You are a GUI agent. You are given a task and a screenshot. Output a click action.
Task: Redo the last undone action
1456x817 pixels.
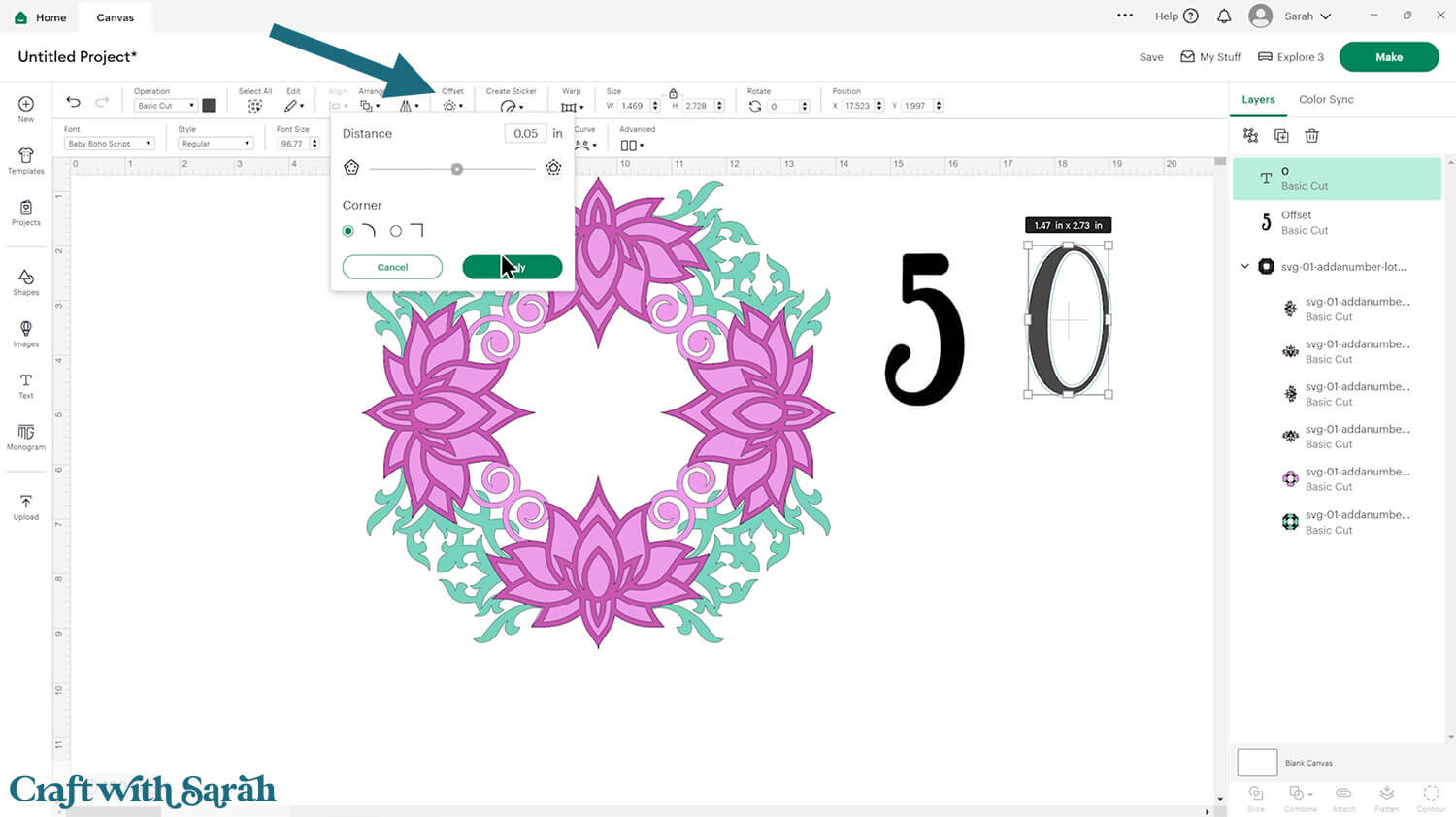(102, 102)
